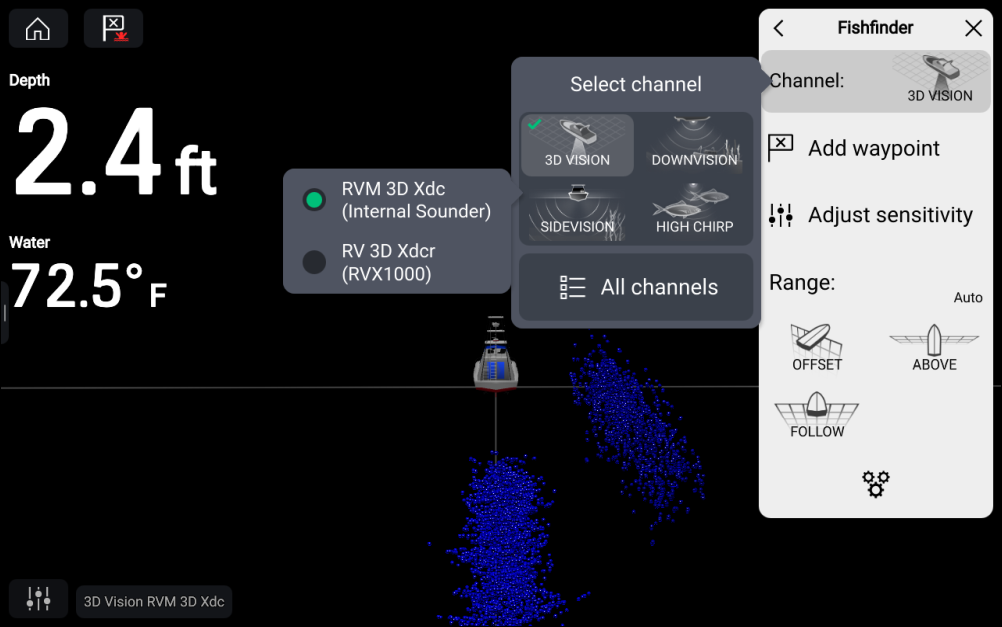Open the sensitivity sliders button at bottom-left

coord(38,599)
